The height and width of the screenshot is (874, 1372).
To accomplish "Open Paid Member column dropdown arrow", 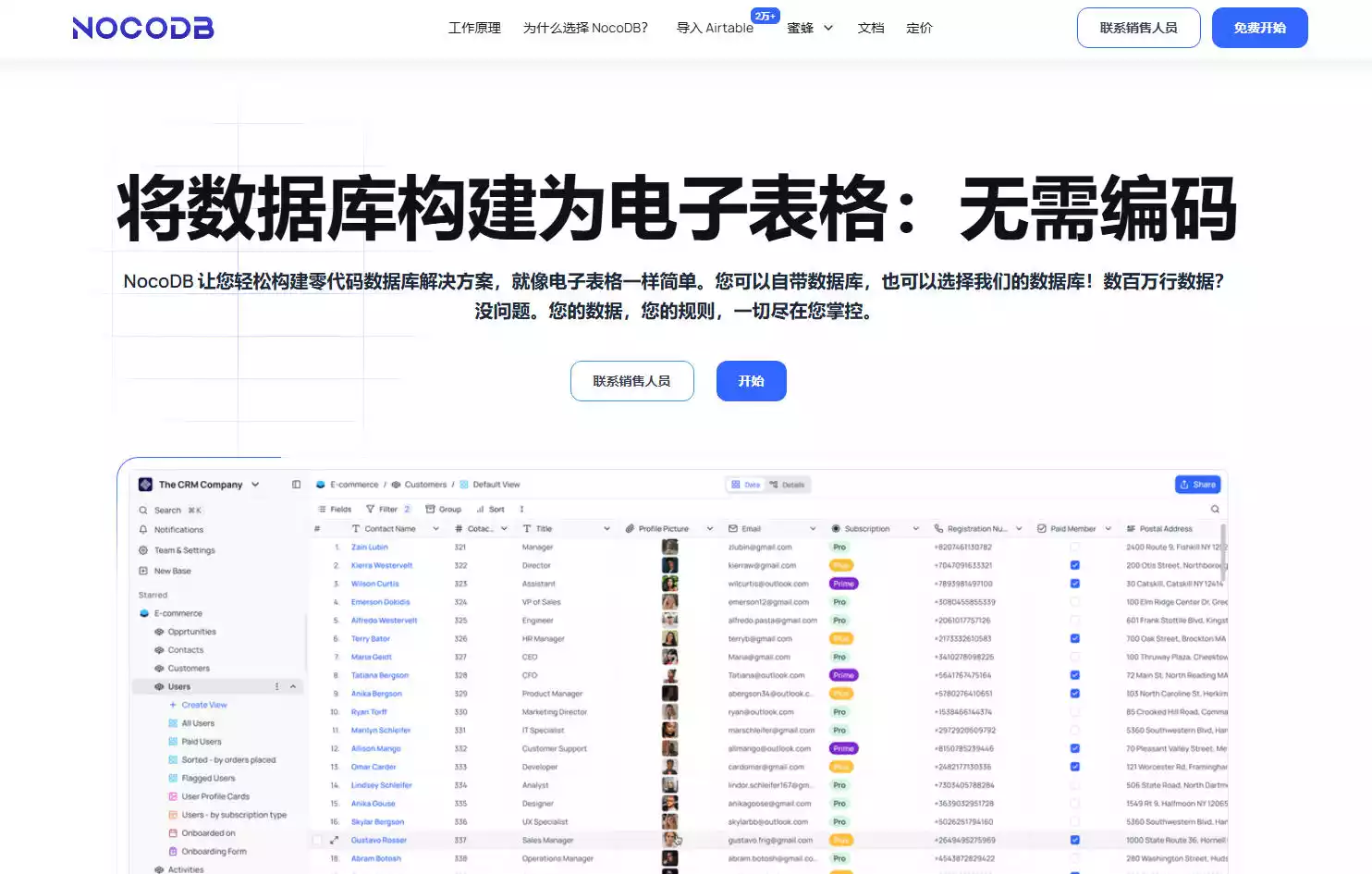I will pyautogui.click(x=1108, y=529).
